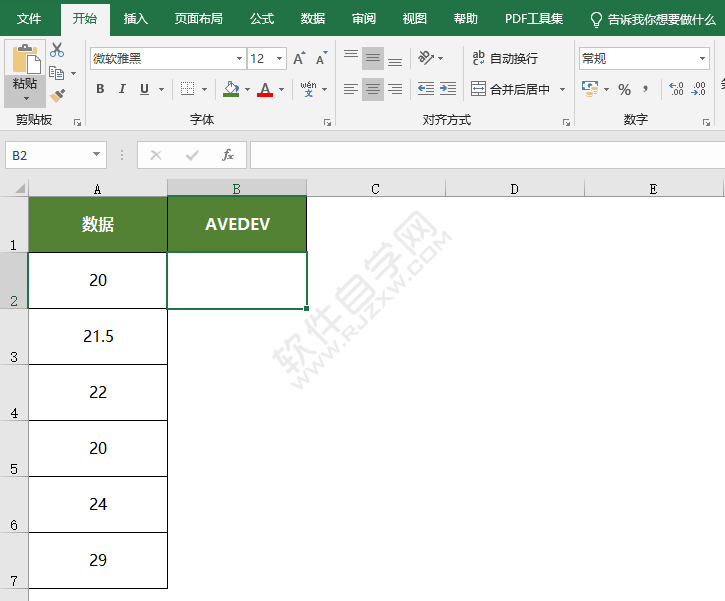The width and height of the screenshot is (725, 601).
Task: Click the Insert Function fx button
Action: tap(227, 155)
